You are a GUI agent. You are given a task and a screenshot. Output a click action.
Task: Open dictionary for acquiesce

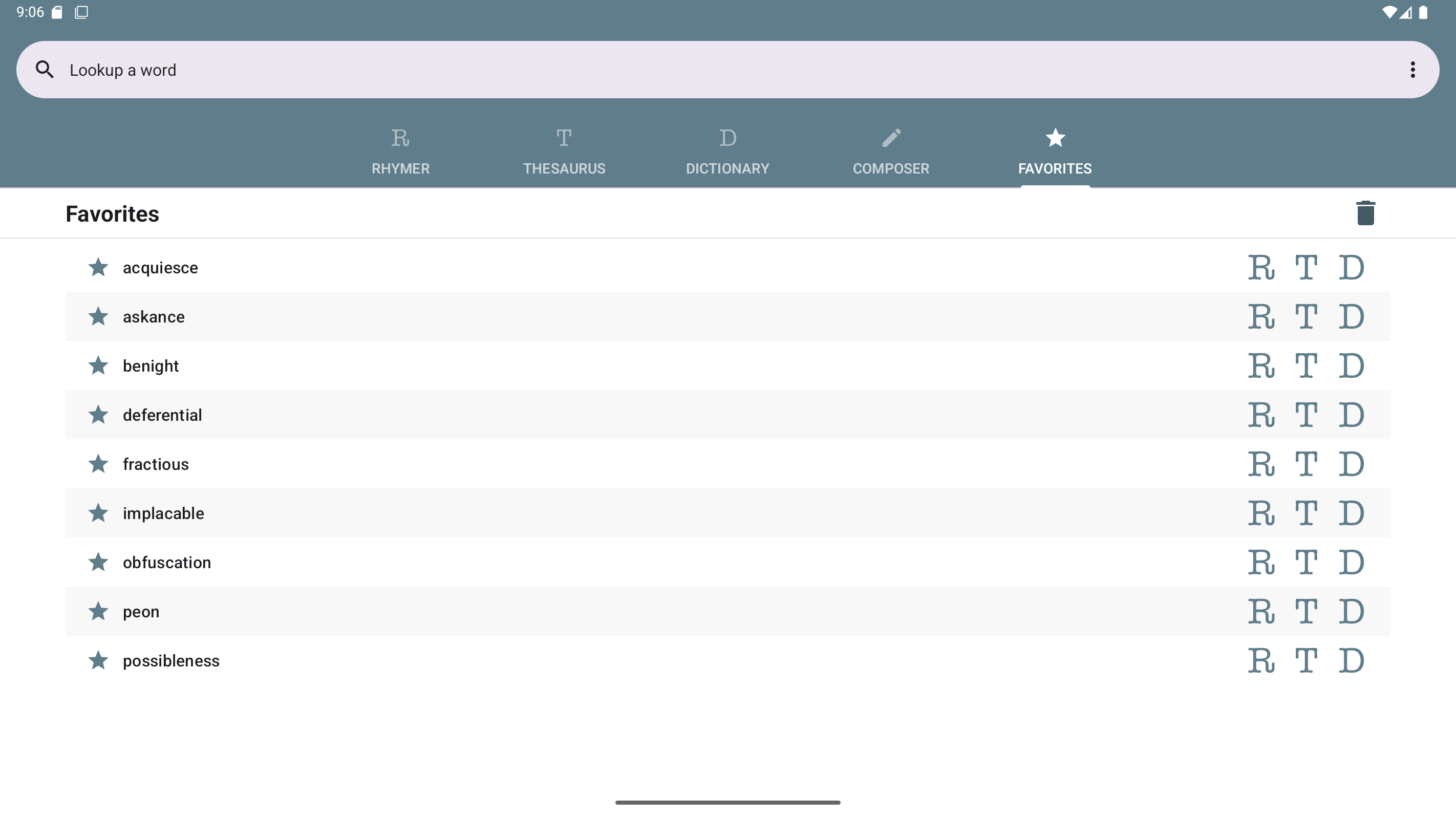tap(1352, 267)
